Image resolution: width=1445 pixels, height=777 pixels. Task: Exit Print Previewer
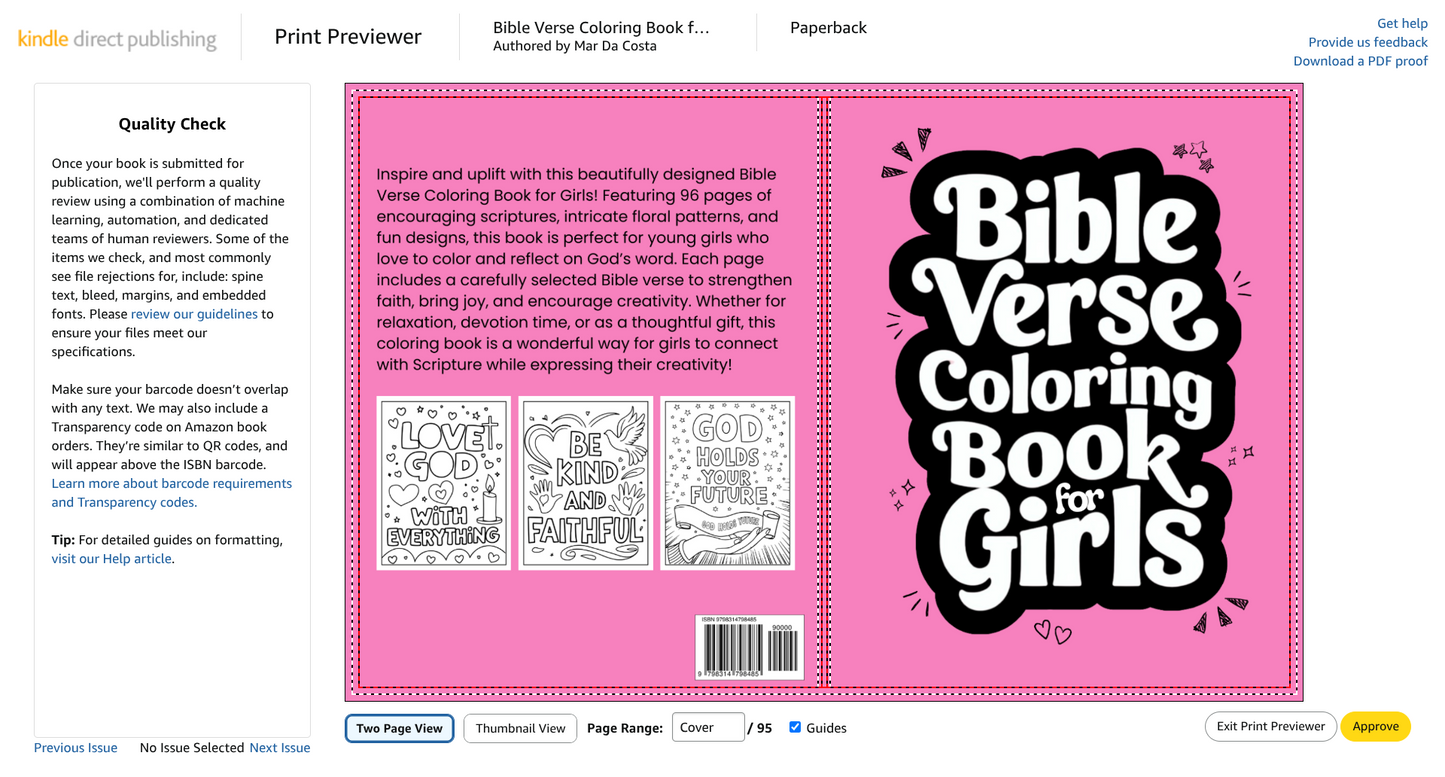[1270, 727]
